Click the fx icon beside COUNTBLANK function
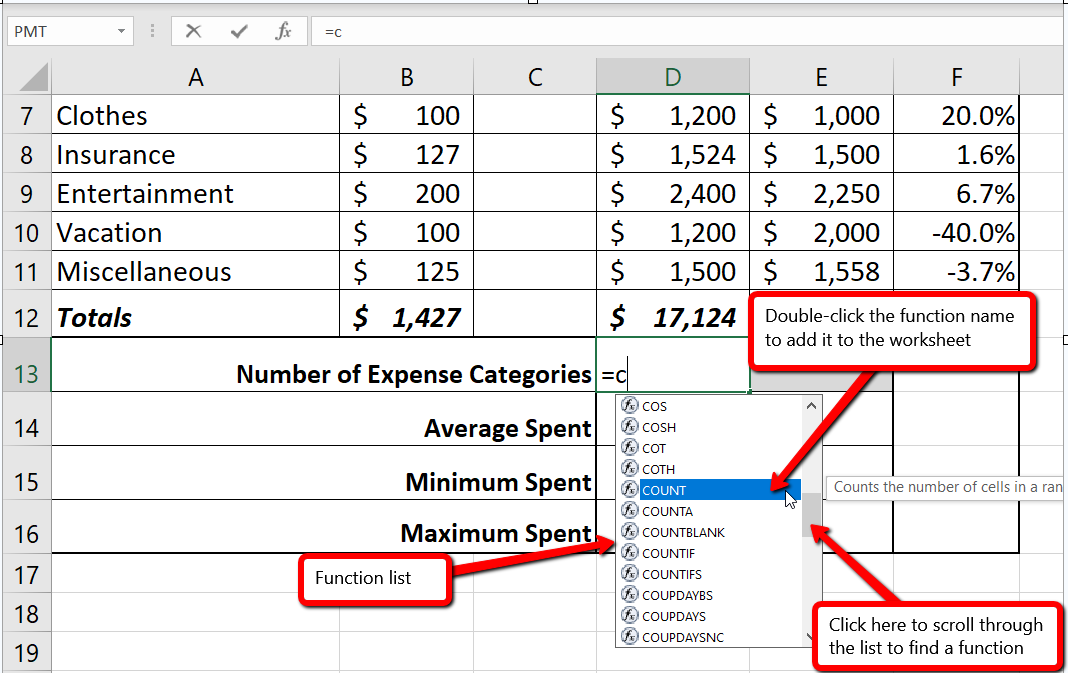The image size is (1068, 673). point(630,532)
